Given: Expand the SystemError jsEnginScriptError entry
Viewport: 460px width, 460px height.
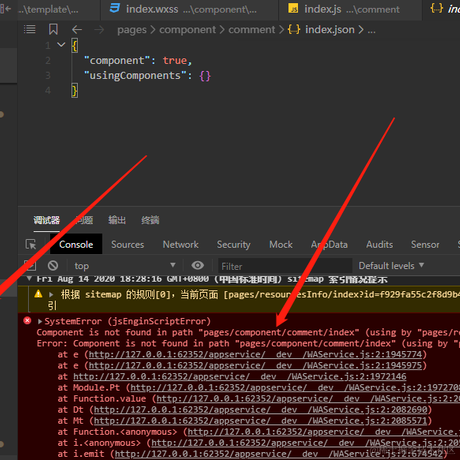Looking at the screenshot, I should (40, 321).
